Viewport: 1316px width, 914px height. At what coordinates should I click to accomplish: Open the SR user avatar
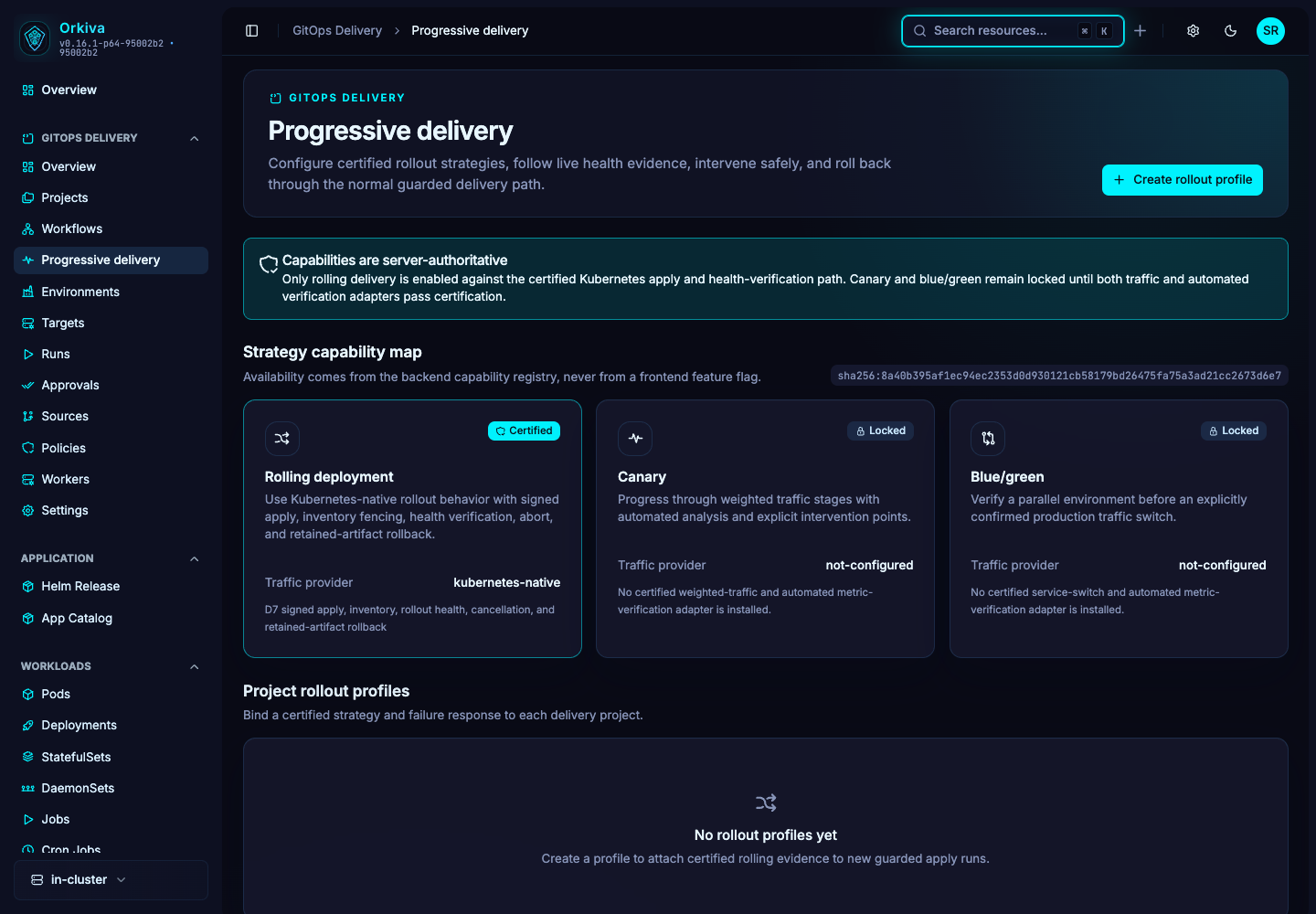click(1270, 31)
